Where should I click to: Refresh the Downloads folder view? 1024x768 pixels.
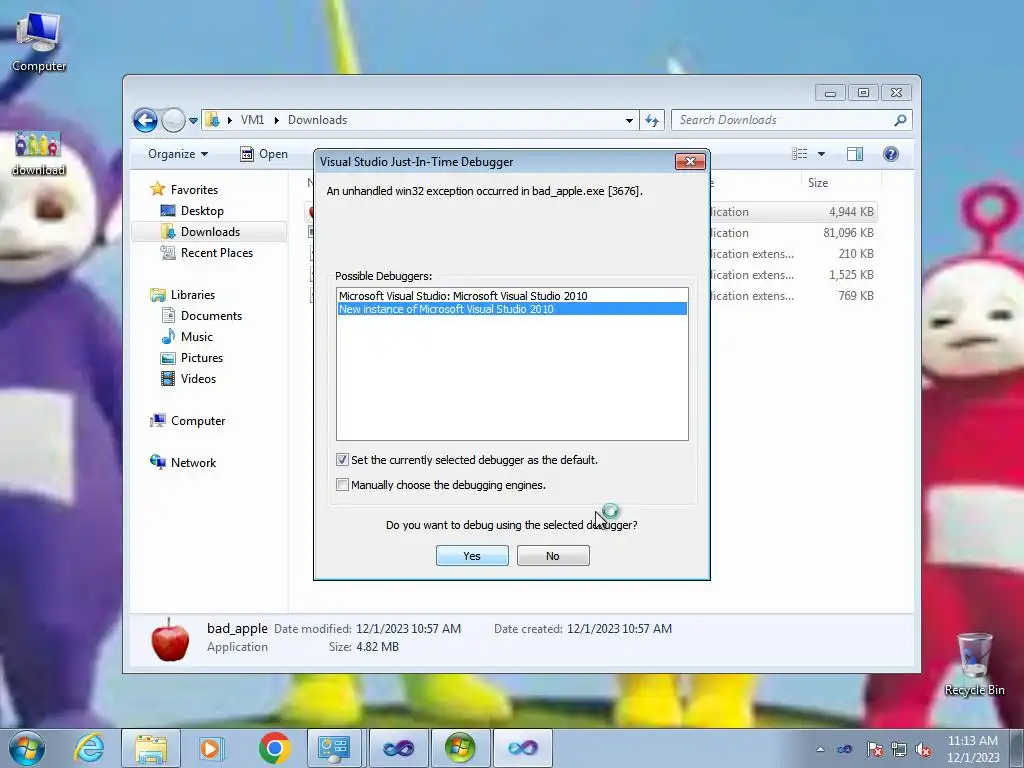[652, 120]
